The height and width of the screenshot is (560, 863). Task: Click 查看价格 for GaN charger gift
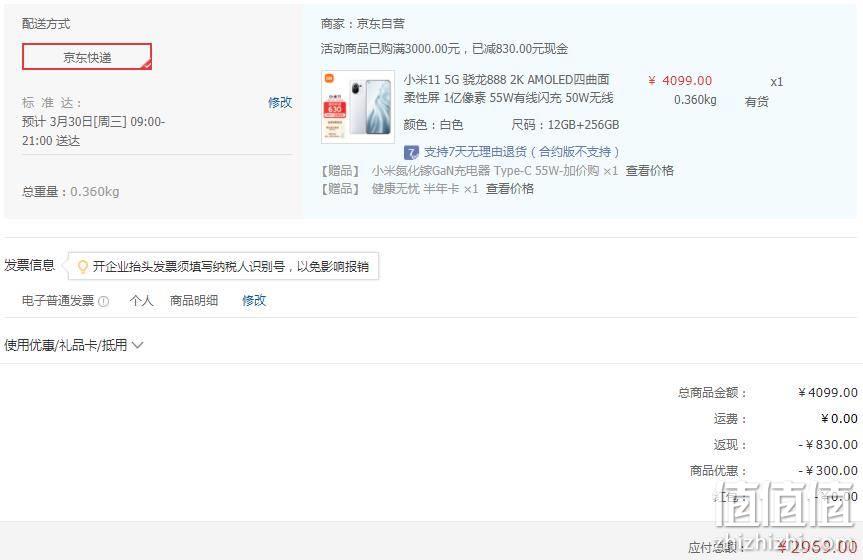[649, 171]
